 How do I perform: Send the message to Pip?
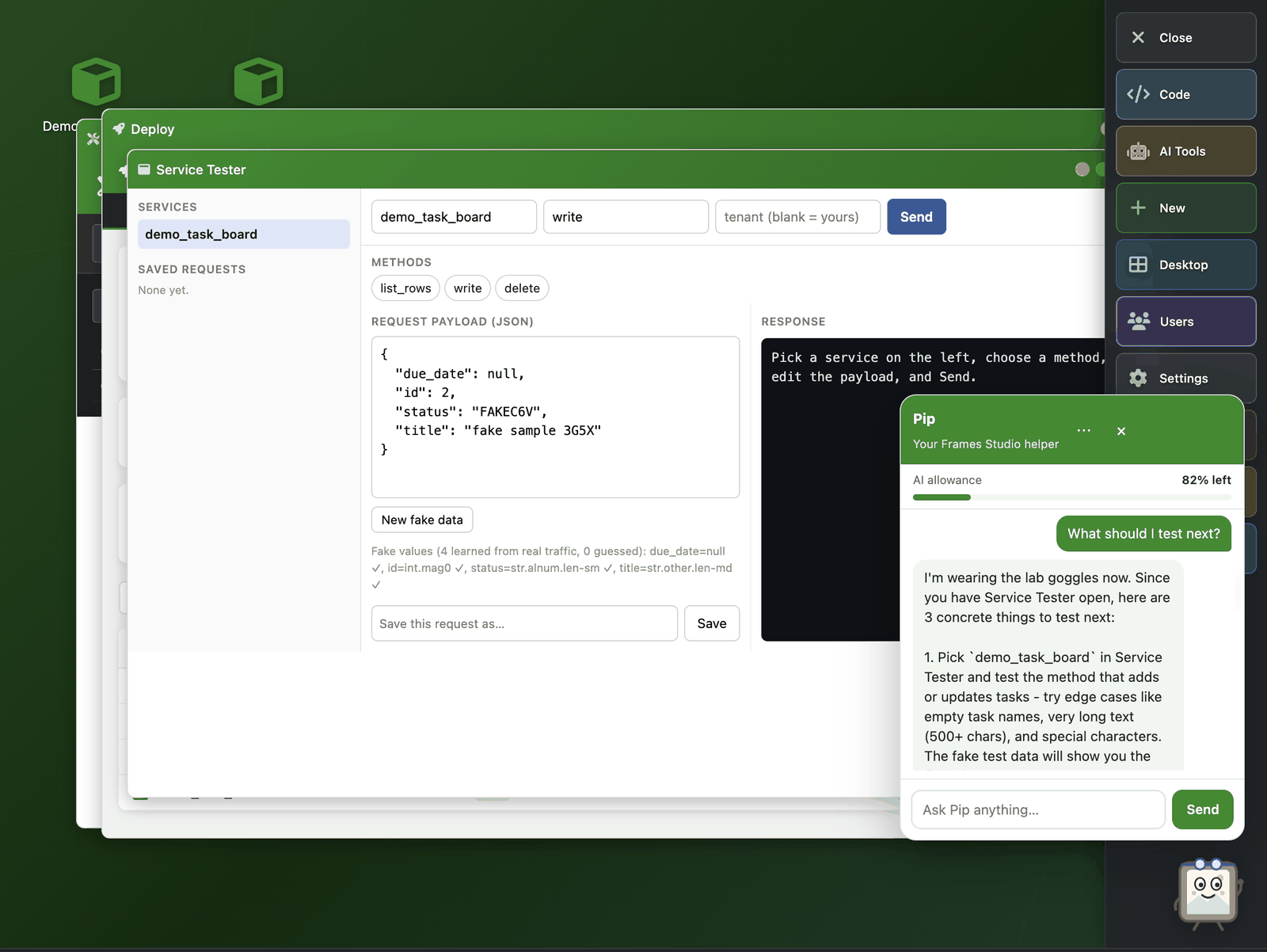[x=1202, y=809]
